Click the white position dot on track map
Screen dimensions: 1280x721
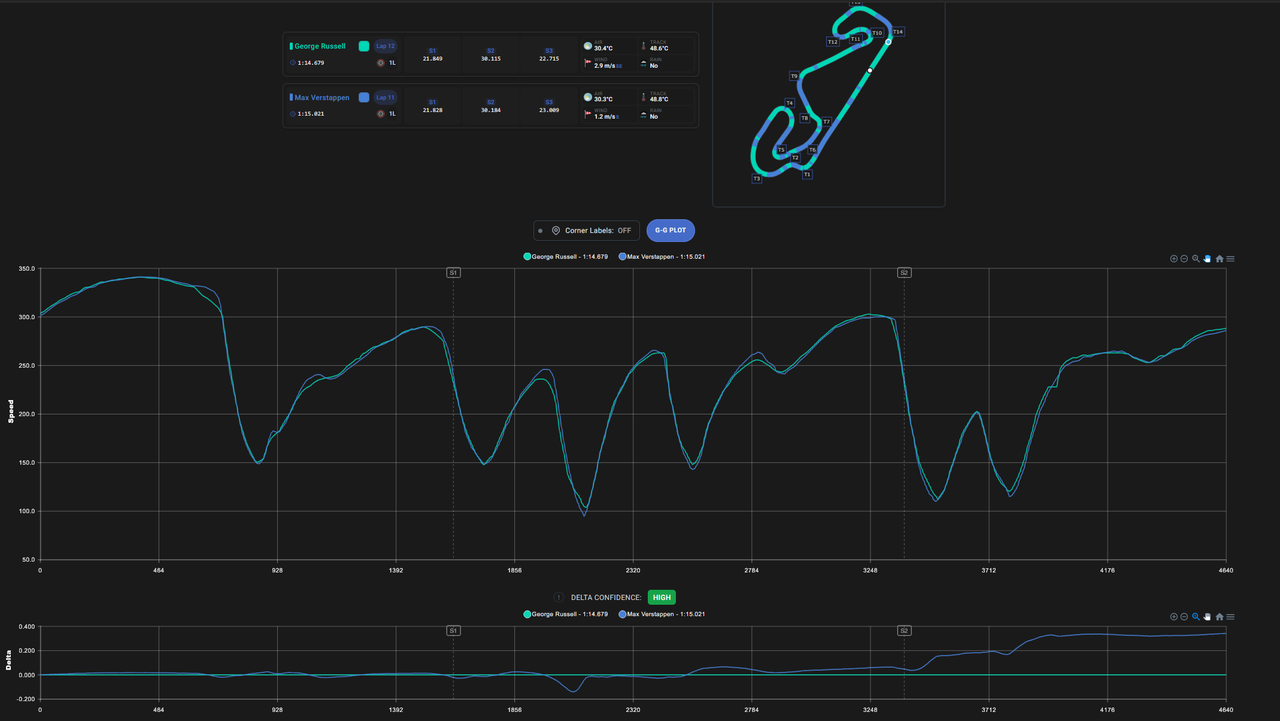click(870, 70)
